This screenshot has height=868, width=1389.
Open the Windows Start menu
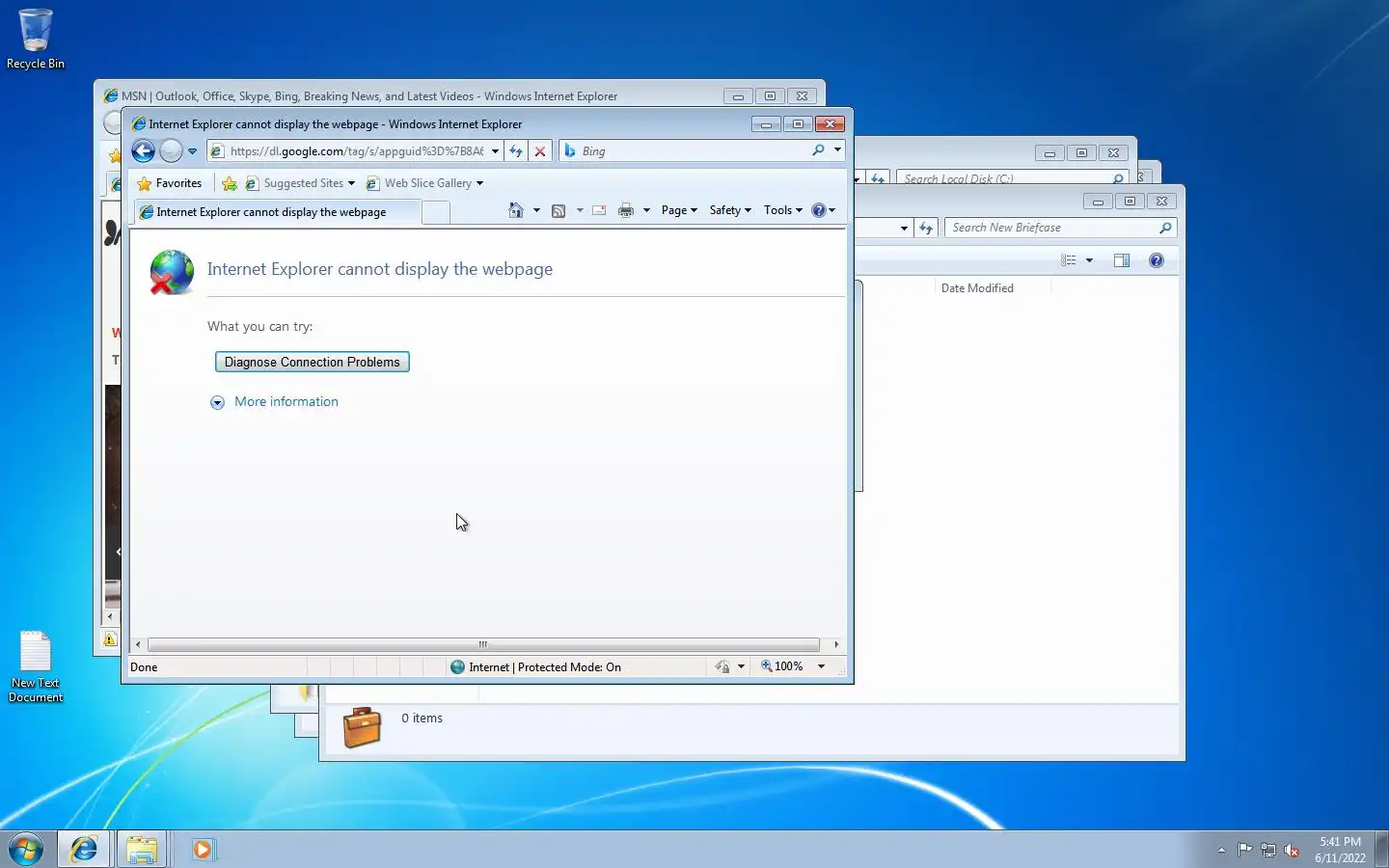26,850
